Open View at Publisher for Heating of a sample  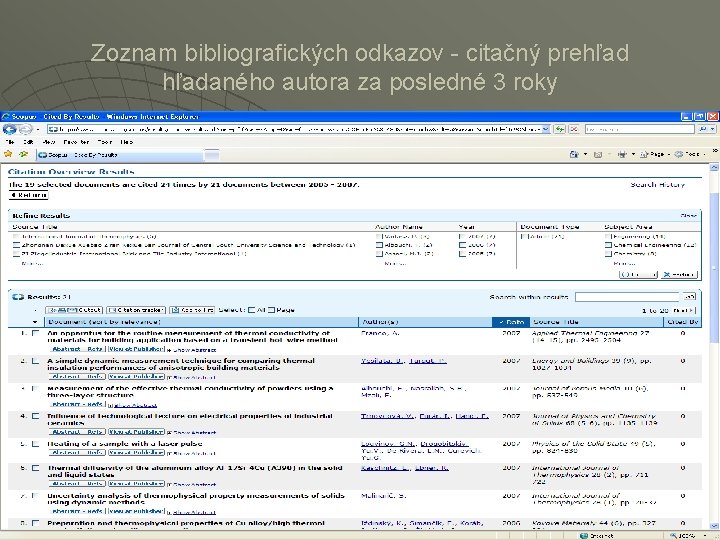[x=136, y=452]
